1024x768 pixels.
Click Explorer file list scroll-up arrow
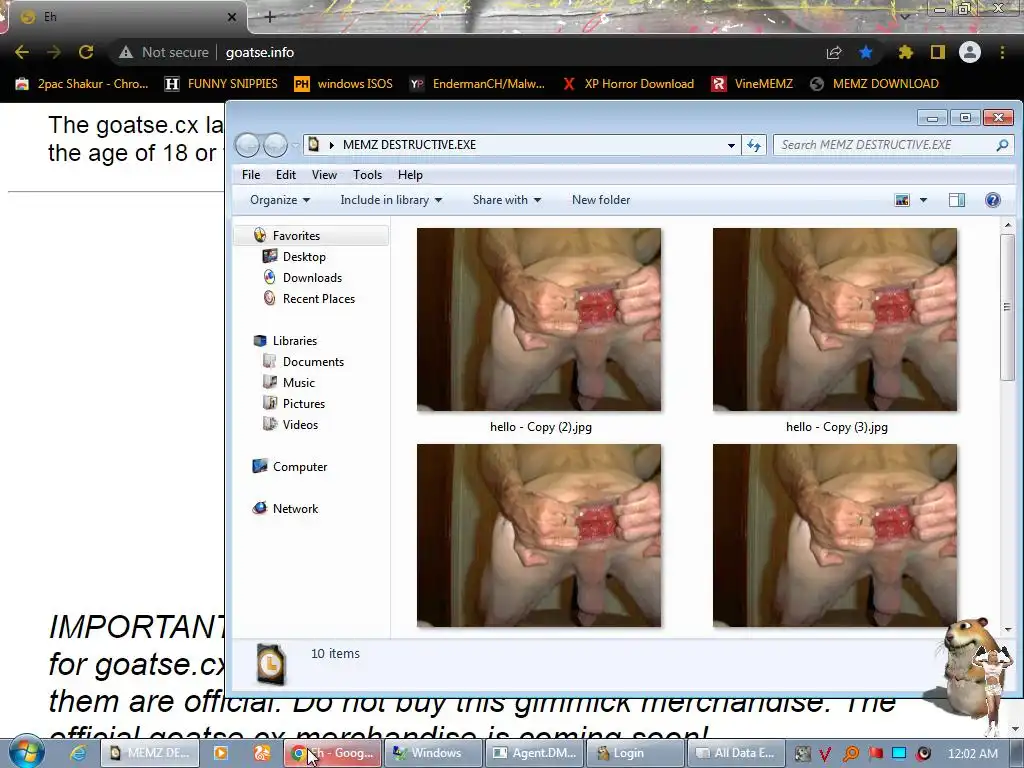coord(1008,225)
